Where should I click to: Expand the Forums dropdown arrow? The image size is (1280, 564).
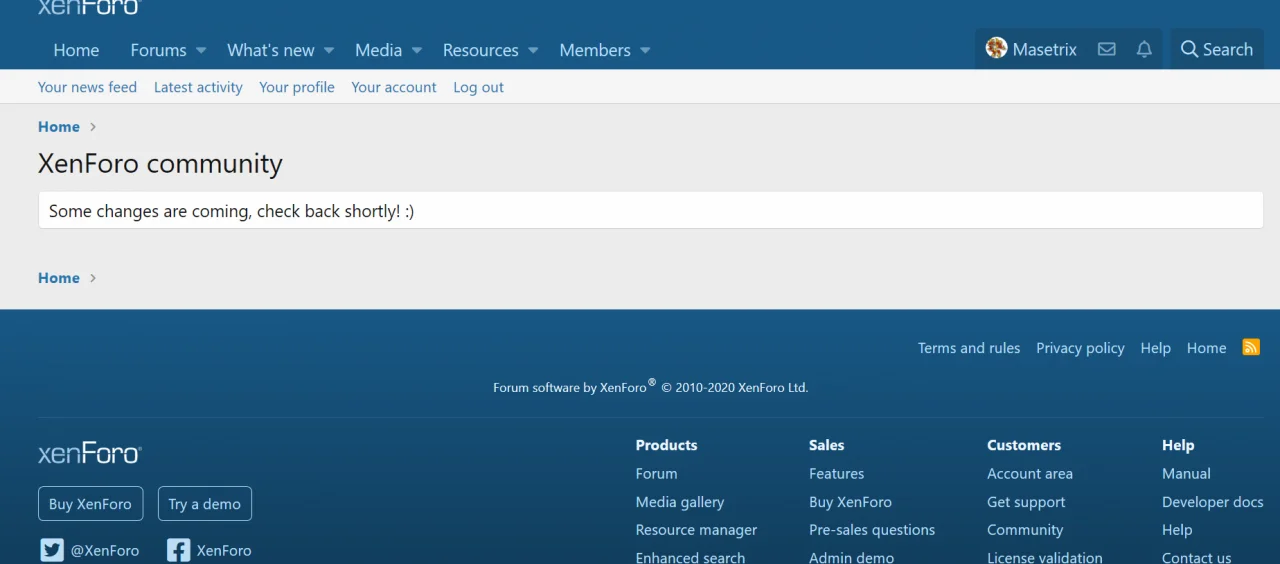click(201, 50)
